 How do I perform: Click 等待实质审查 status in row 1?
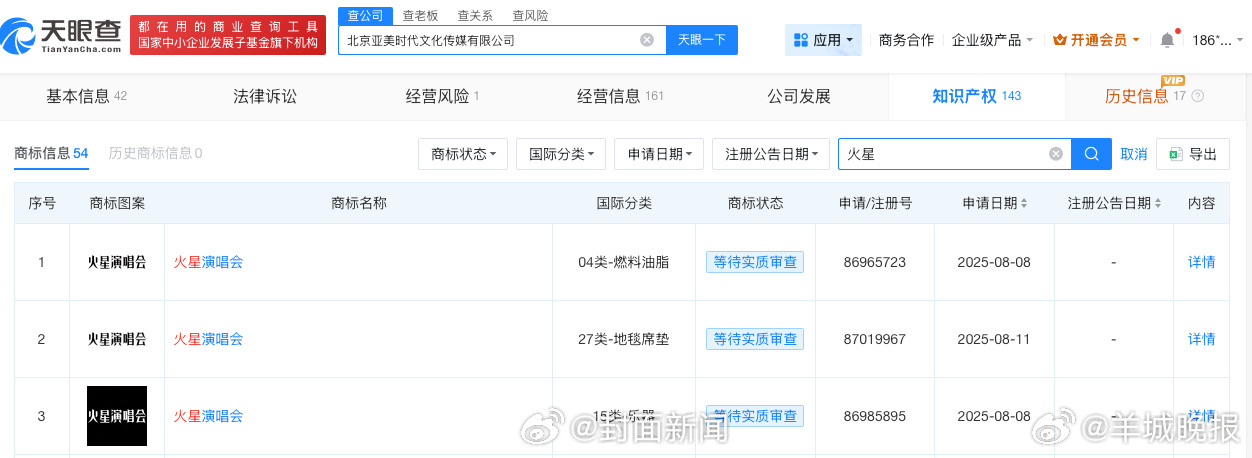click(x=755, y=262)
